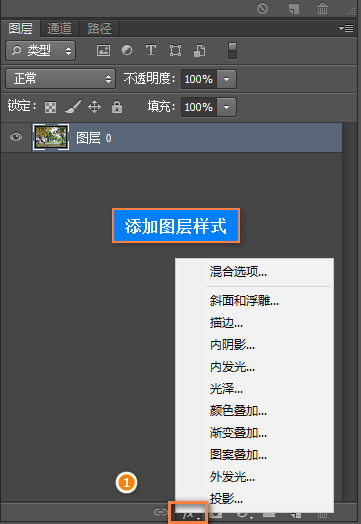The width and height of the screenshot is (361, 524).
Task: Toggle lock transparent pixels checkerboard icon
Action: tap(50, 107)
